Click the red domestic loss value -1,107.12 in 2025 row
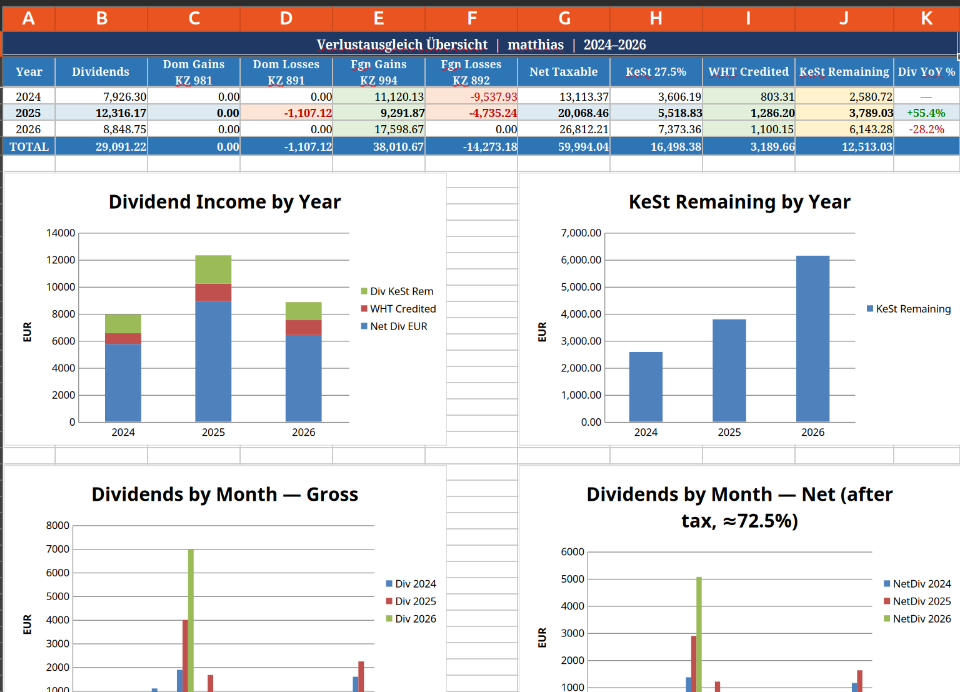The image size is (960, 692). 287,113
